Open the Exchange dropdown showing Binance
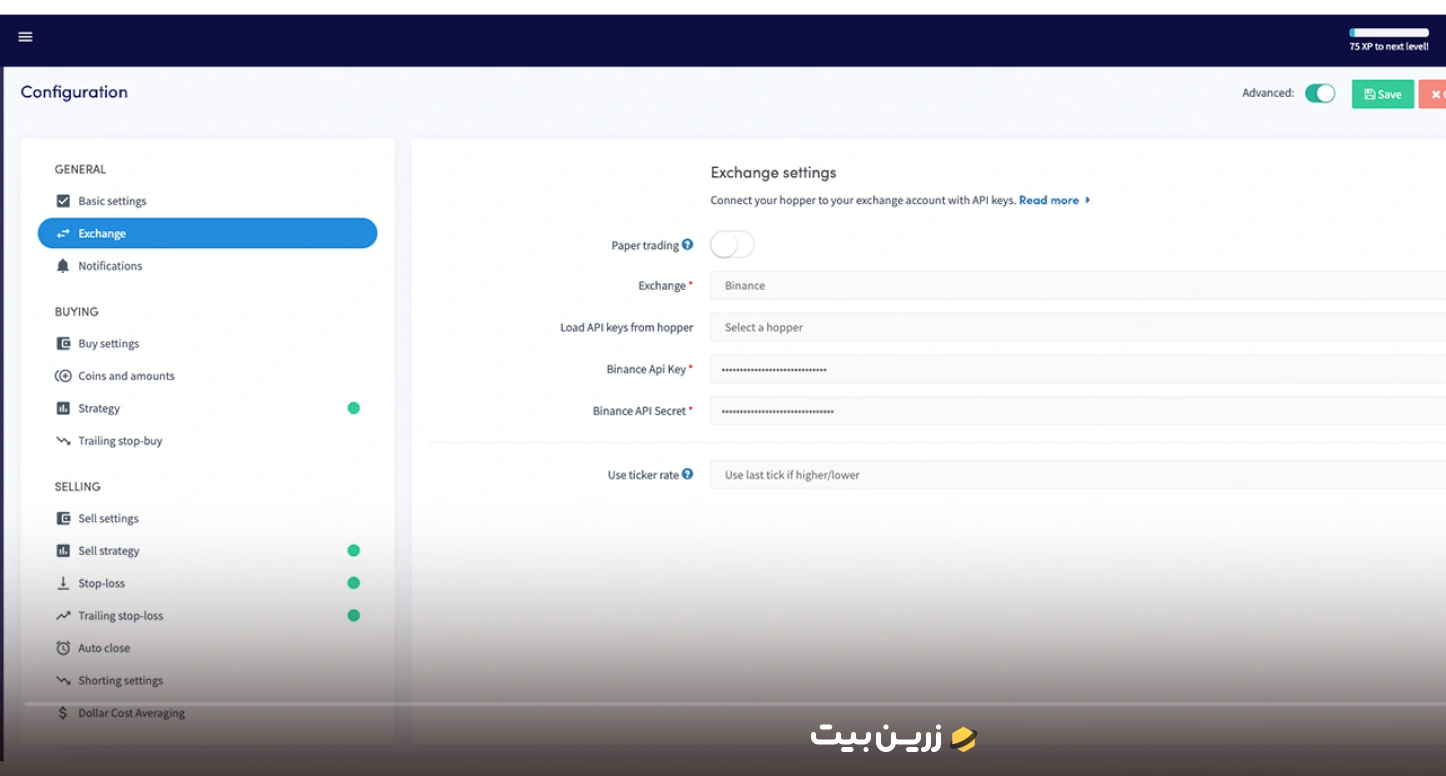Viewport: 1446px width, 776px height. (1078, 286)
